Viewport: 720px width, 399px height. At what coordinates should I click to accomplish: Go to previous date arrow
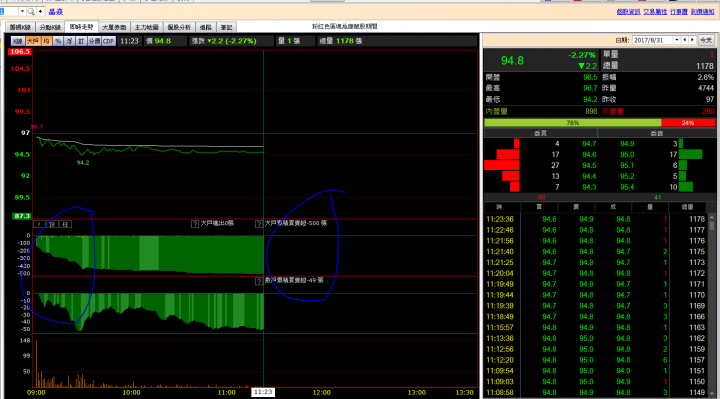coord(685,40)
